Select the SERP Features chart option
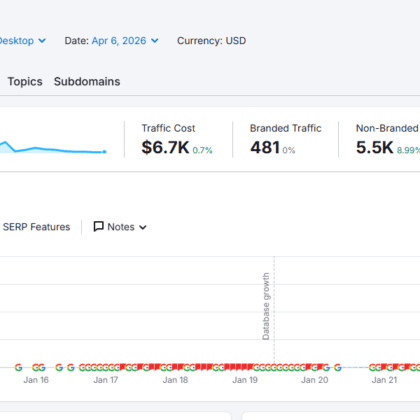The width and height of the screenshot is (420, 420). click(x=36, y=227)
